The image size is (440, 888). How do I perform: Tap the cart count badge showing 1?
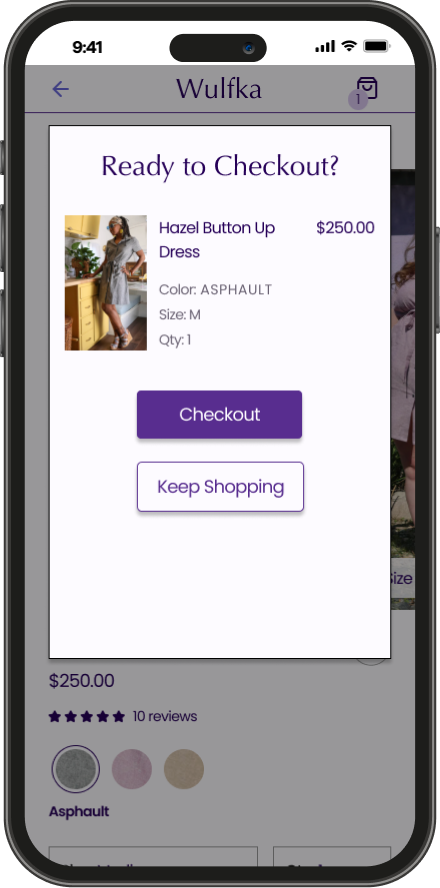coord(357,100)
